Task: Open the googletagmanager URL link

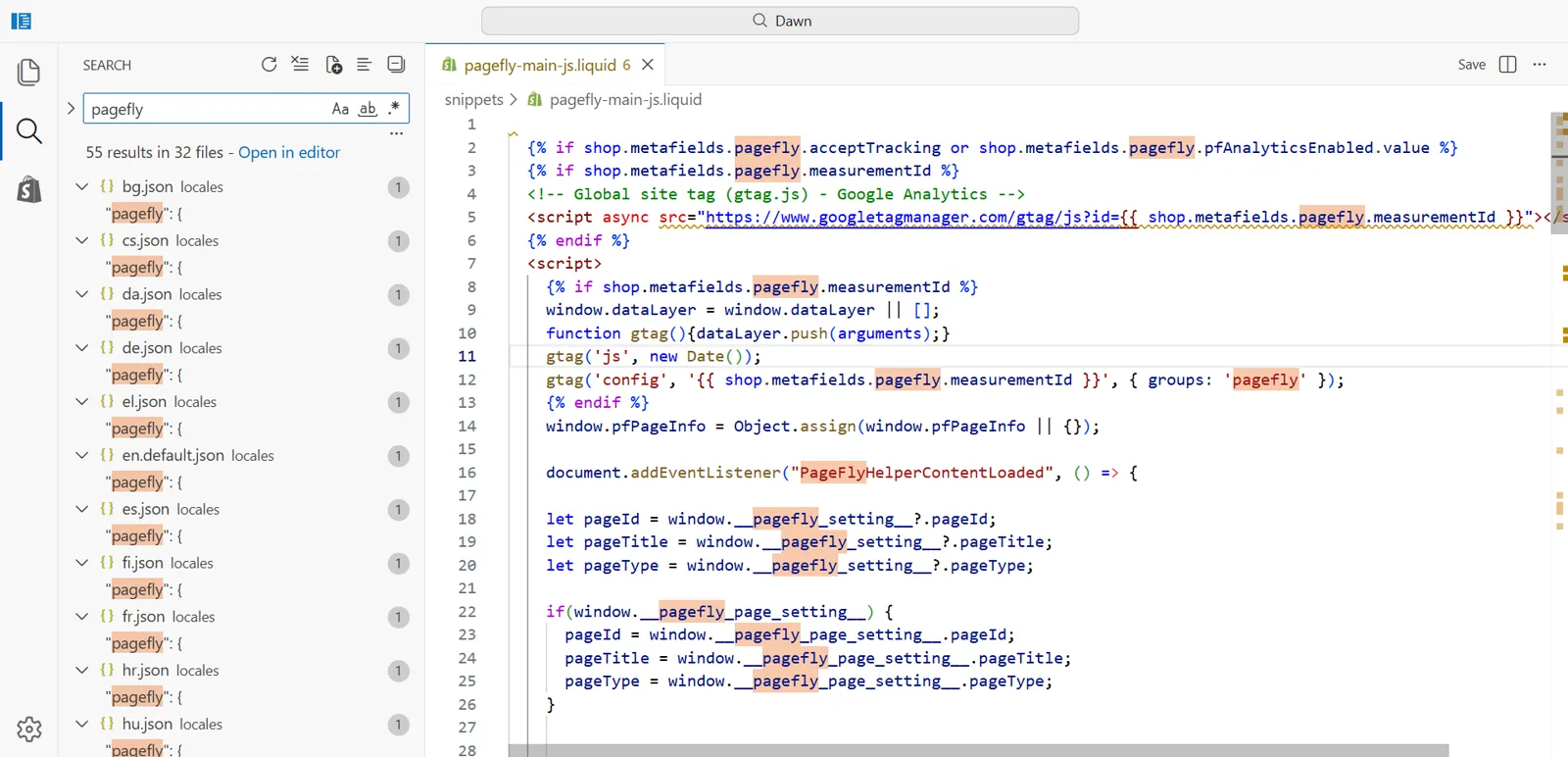Action: (x=911, y=217)
